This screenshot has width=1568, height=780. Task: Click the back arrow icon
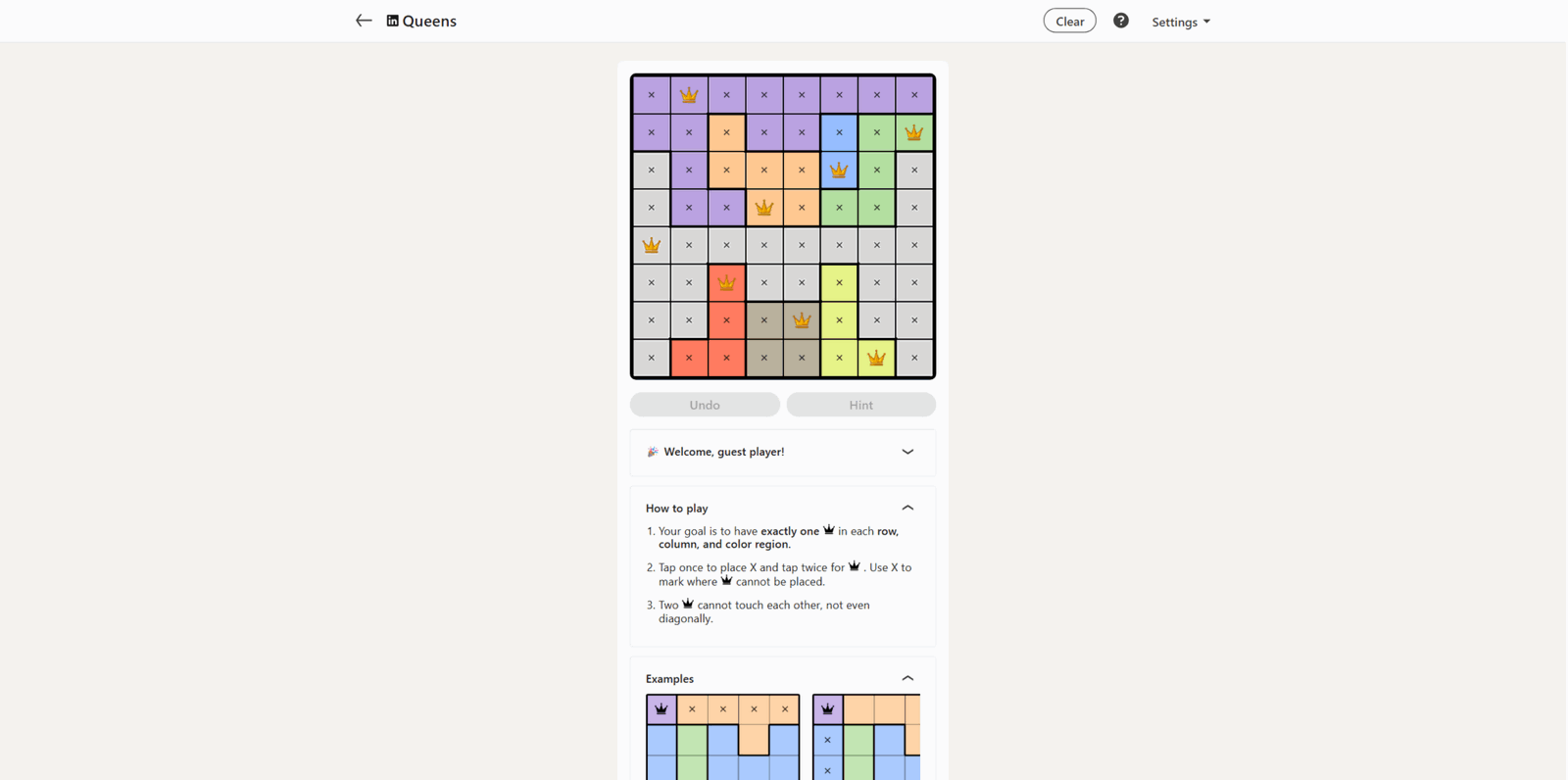pyautogui.click(x=364, y=21)
